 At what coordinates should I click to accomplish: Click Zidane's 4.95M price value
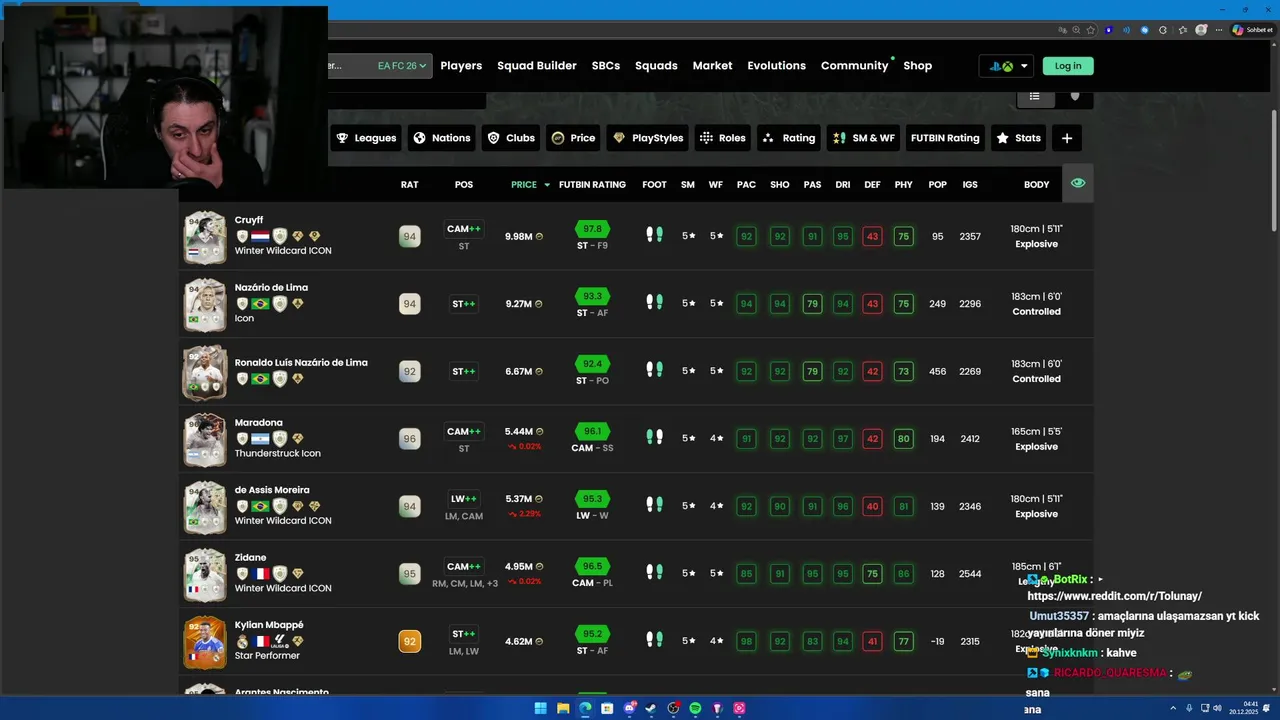click(519, 567)
